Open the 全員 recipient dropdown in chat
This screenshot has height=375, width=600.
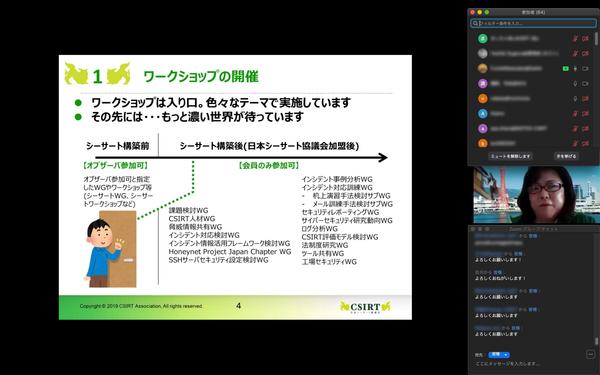pos(499,355)
